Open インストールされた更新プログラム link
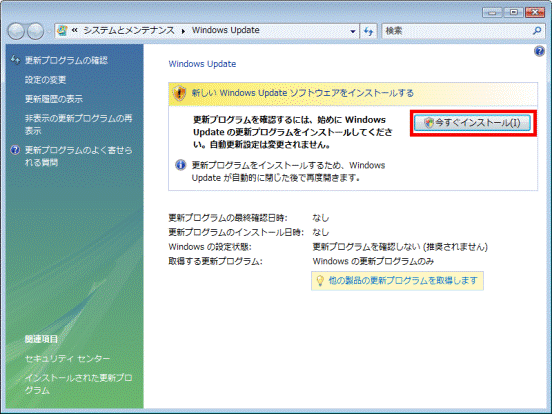Screen dimensions: 552x414 point(79,384)
